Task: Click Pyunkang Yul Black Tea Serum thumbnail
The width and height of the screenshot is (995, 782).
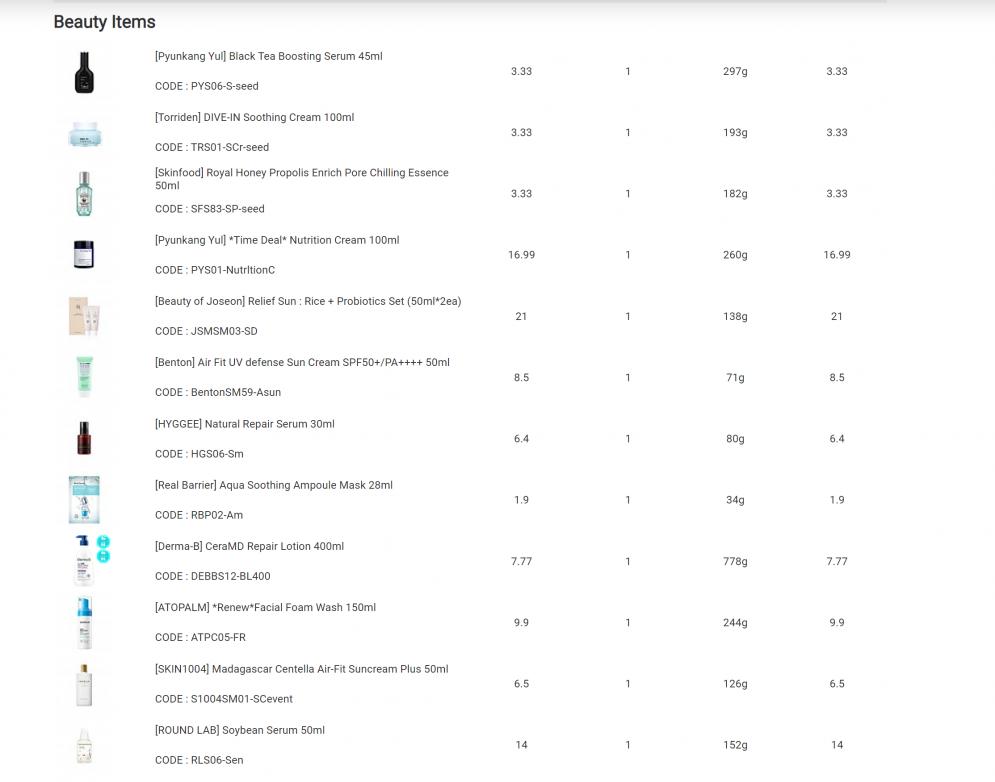Action: click(x=85, y=72)
